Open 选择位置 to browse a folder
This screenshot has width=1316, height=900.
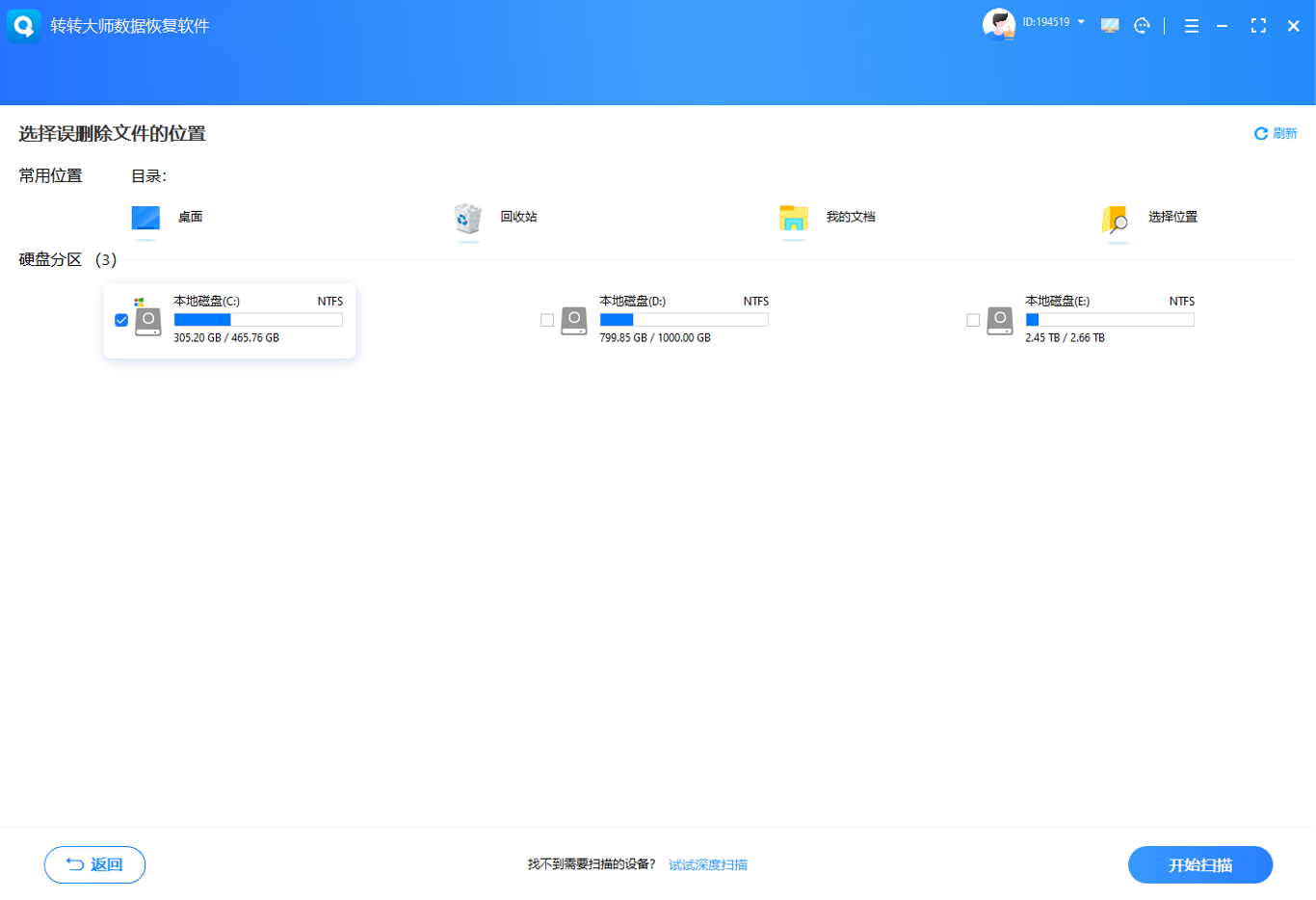pos(1149,218)
